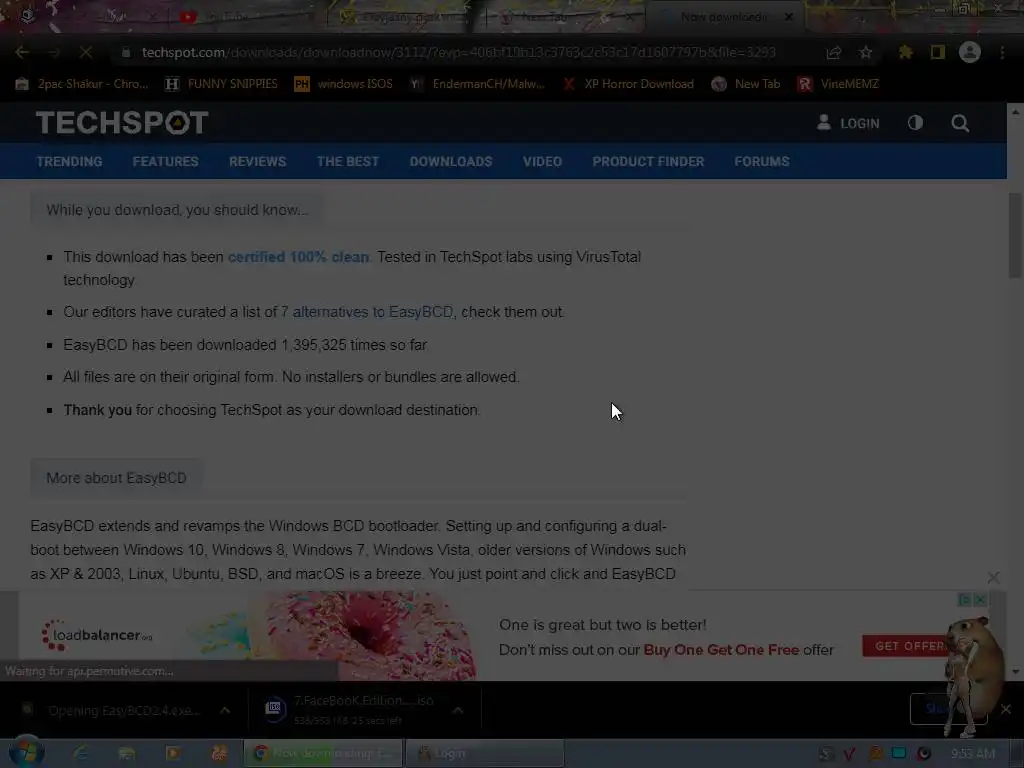The image size is (1024, 768).
Task: Open the EndermanCH/Malw... bookmark
Action: tap(477, 84)
